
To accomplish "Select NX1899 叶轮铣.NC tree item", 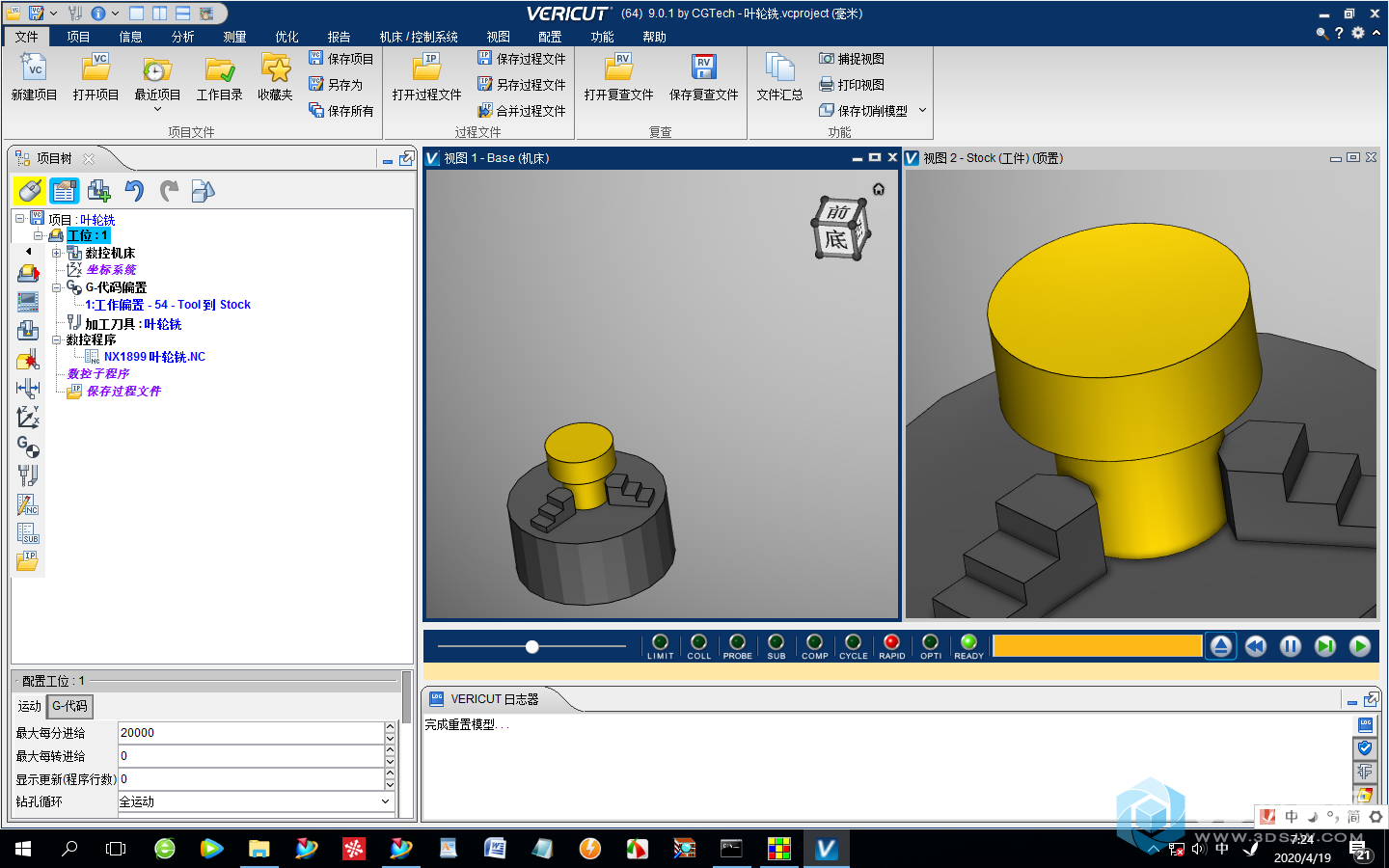I will [154, 357].
